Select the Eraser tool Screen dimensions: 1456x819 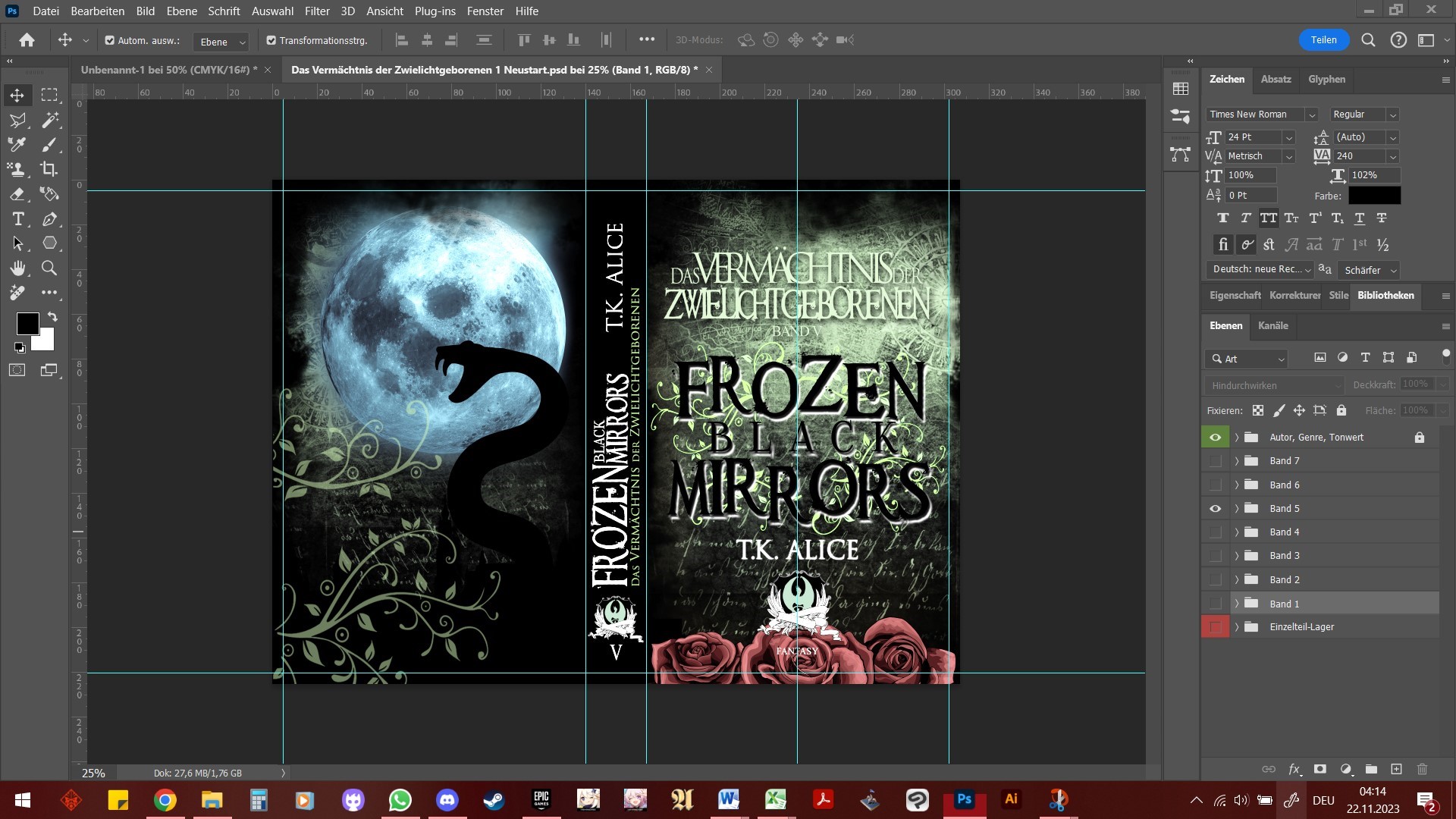coord(17,194)
